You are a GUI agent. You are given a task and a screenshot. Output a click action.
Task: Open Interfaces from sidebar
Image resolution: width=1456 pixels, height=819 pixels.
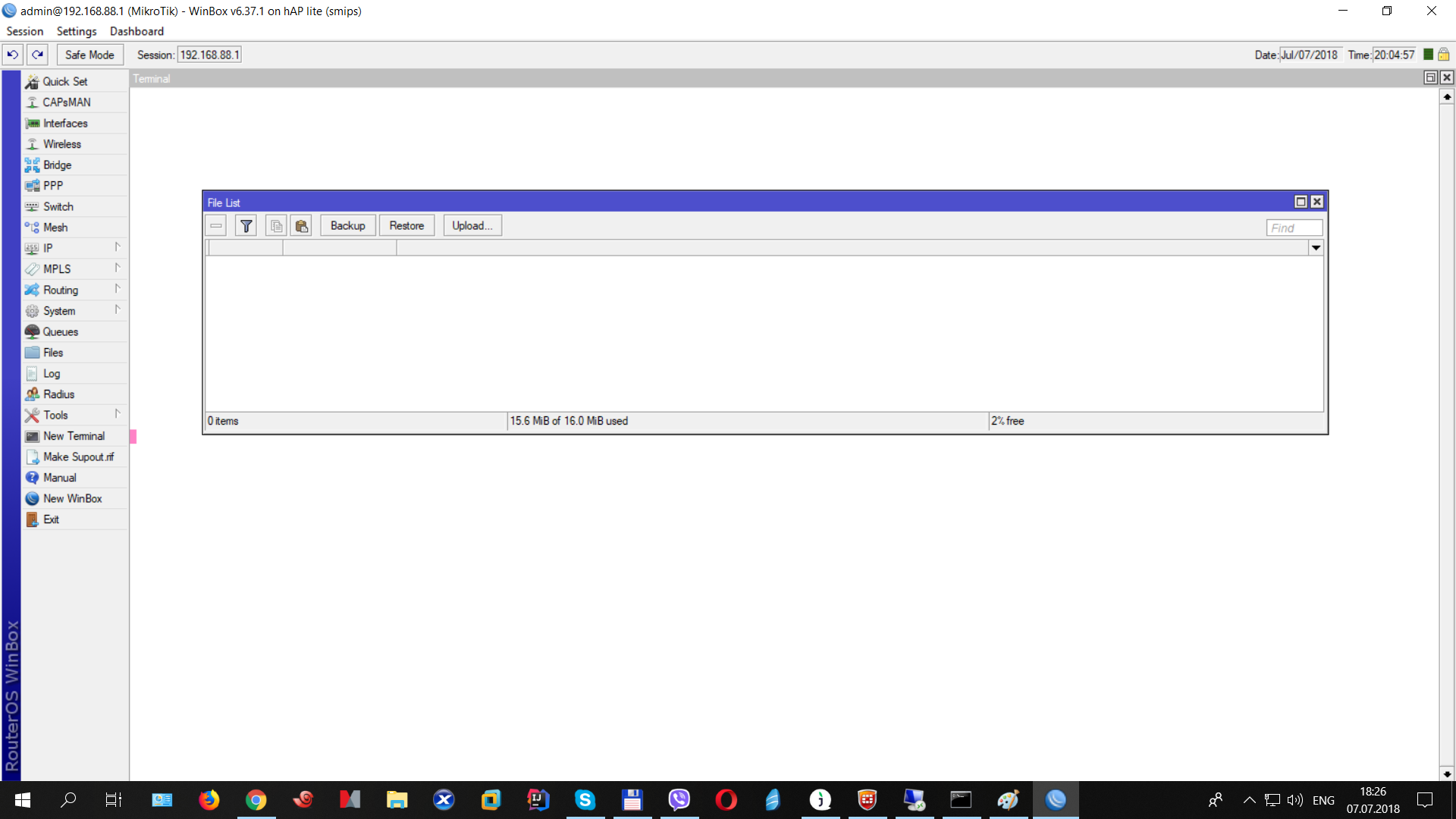pos(75,123)
